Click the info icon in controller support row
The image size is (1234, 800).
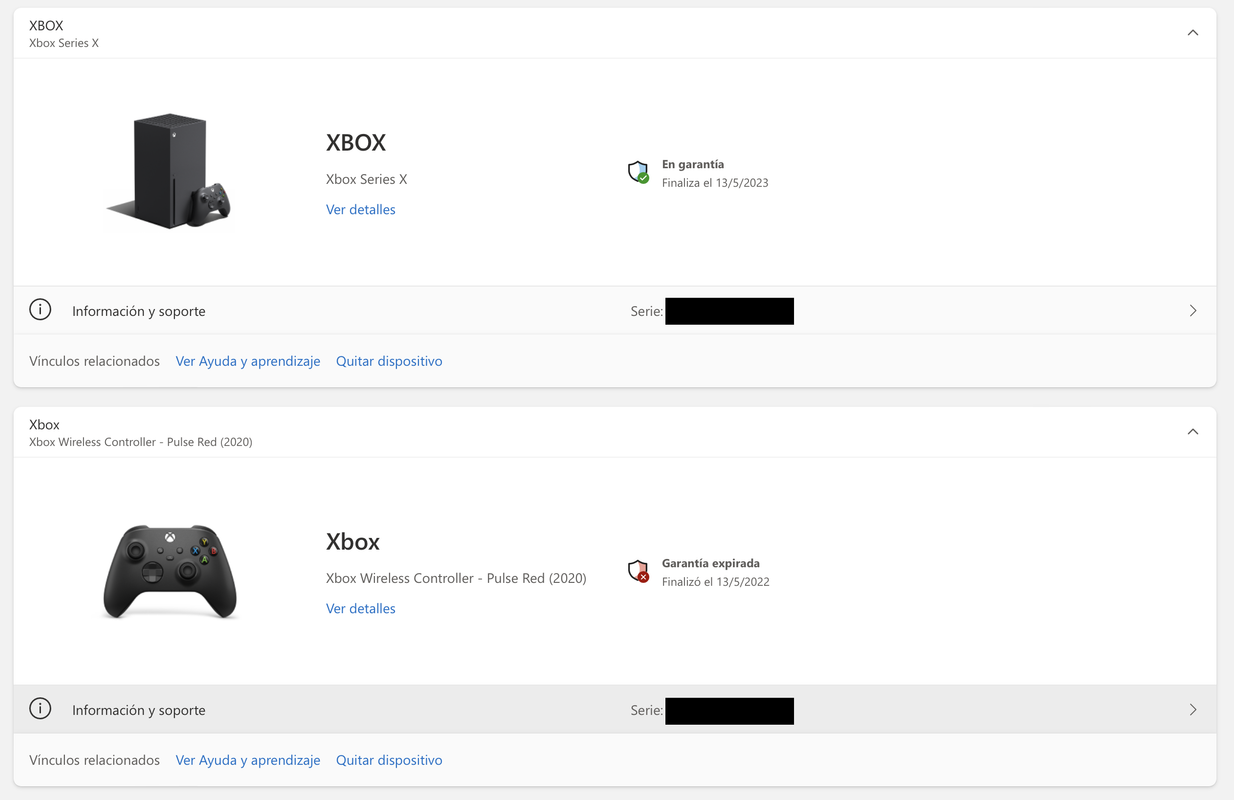click(40, 709)
